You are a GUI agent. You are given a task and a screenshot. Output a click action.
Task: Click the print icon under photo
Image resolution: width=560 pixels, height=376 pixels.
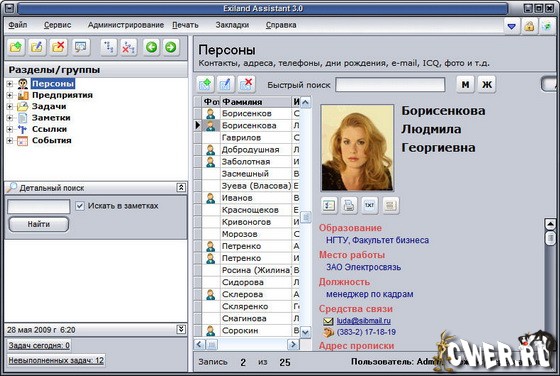tap(349, 205)
